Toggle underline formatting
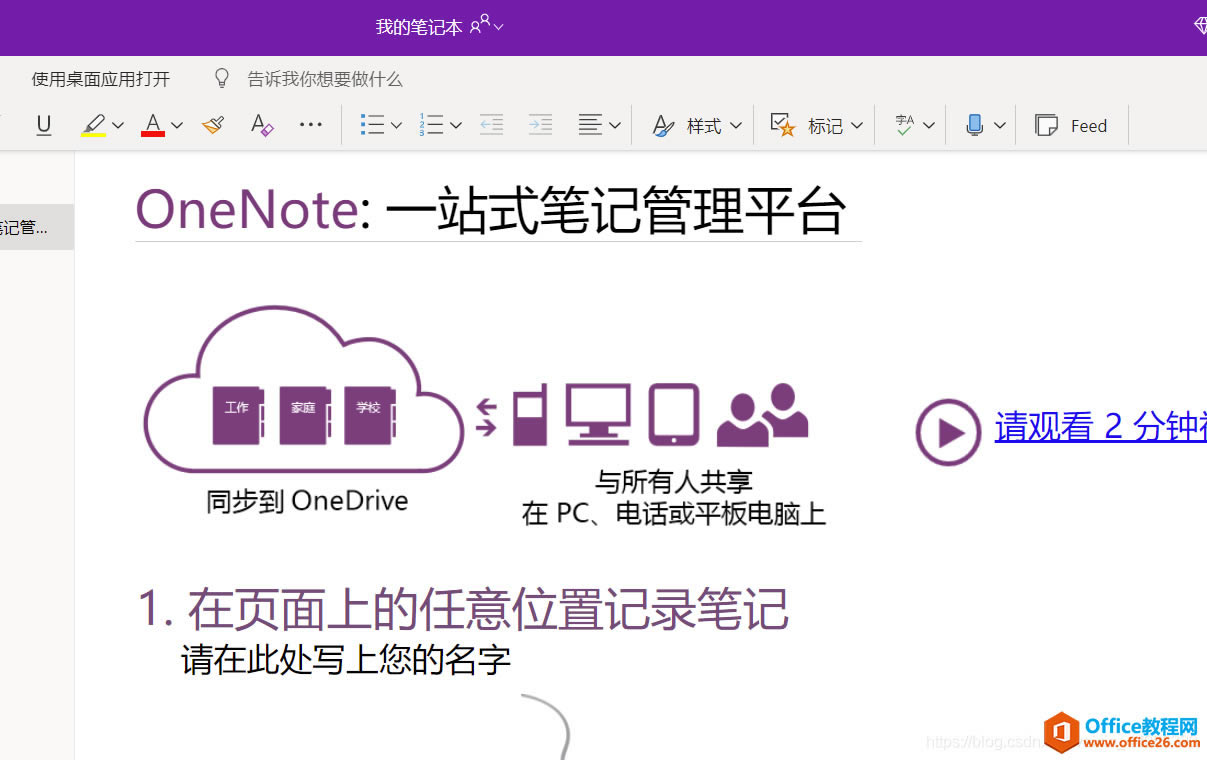Screen dimensions: 1207x760 click(44, 125)
